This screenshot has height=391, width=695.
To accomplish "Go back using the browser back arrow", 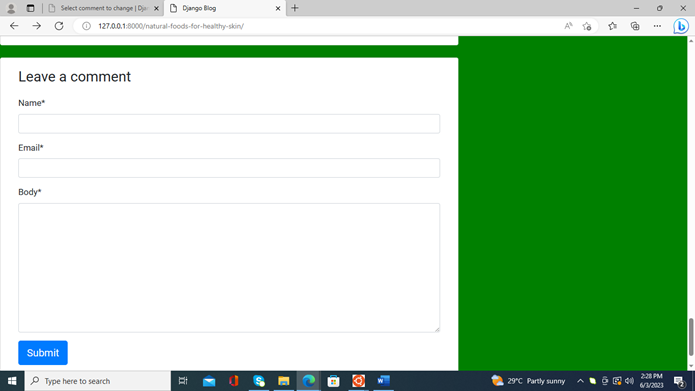I will 14,26.
